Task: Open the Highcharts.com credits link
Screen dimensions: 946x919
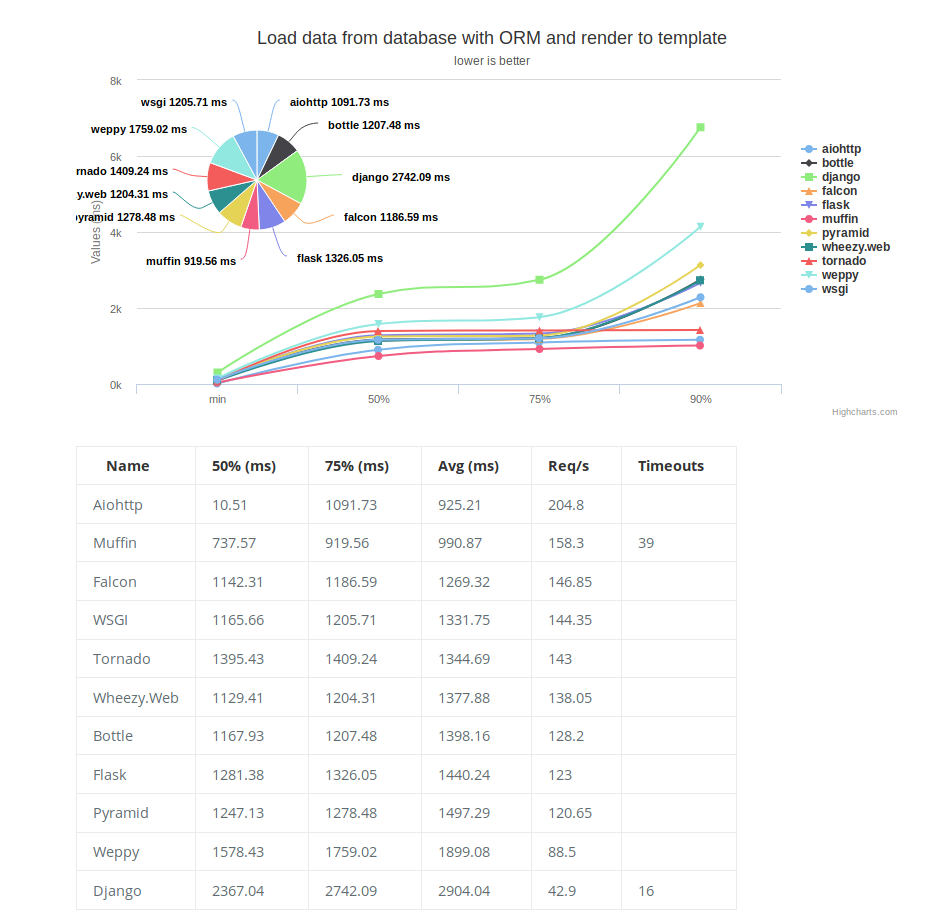Action: click(x=864, y=412)
